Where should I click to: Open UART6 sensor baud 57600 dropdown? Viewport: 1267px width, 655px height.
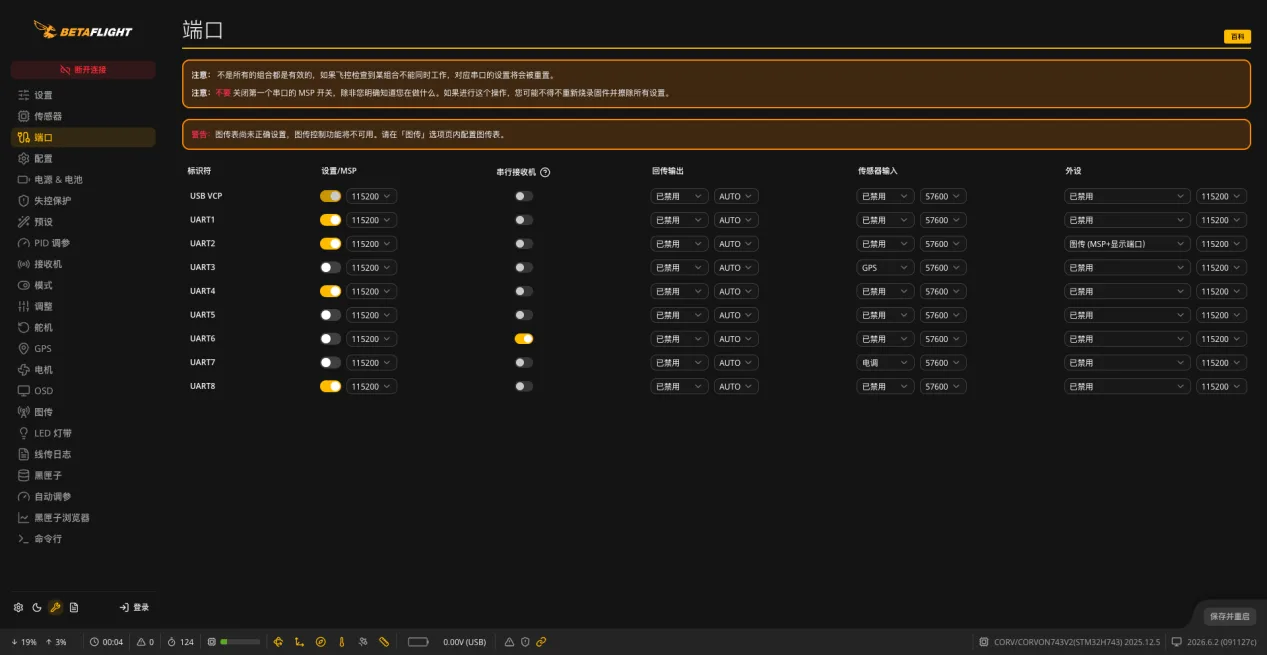tap(943, 339)
